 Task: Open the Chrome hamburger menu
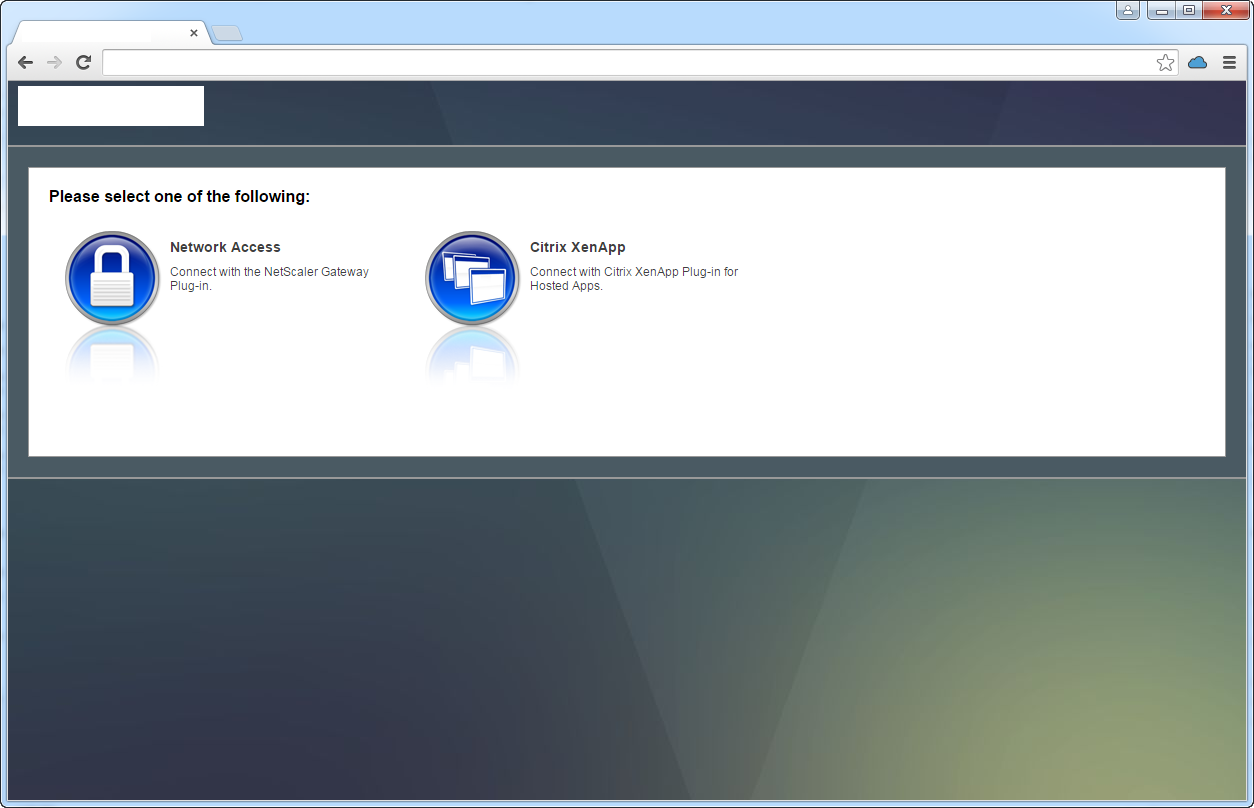click(x=1229, y=63)
